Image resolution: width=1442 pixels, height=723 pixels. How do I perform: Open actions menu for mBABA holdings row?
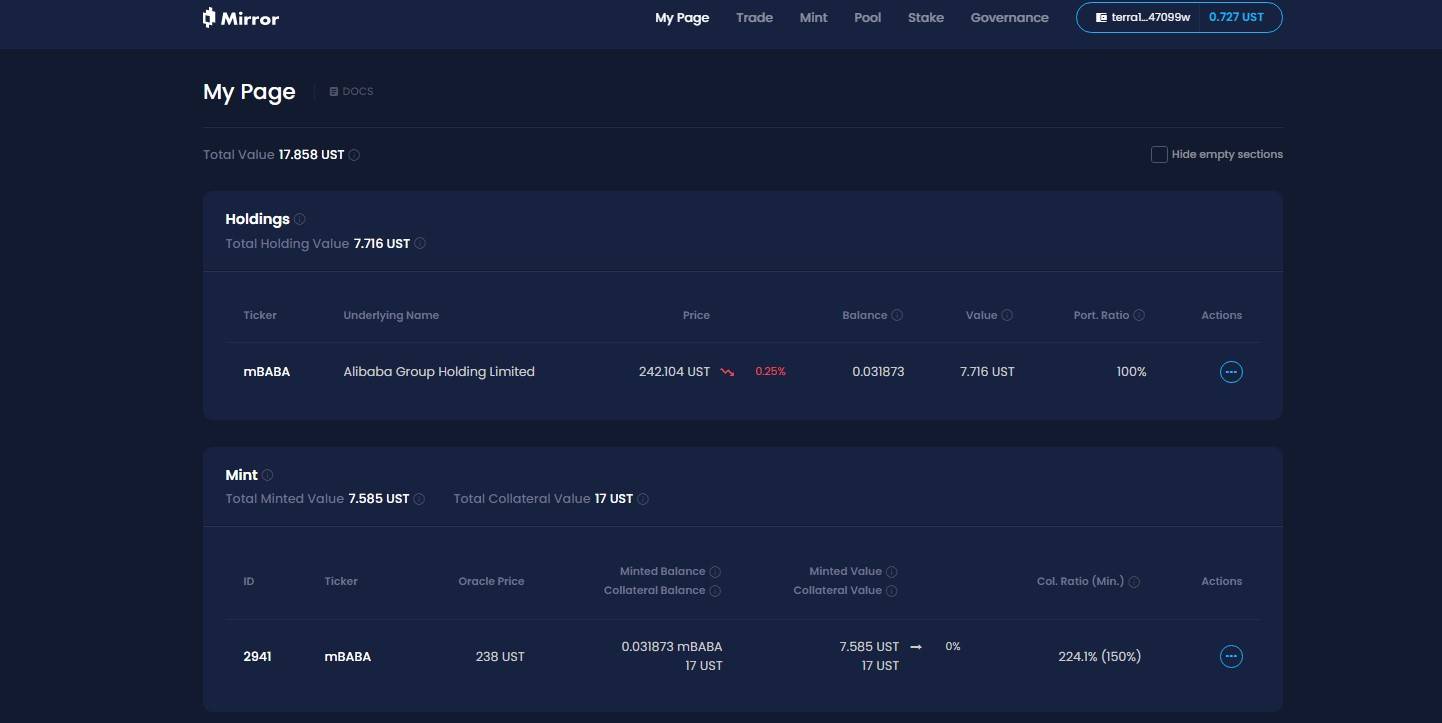coord(1231,372)
